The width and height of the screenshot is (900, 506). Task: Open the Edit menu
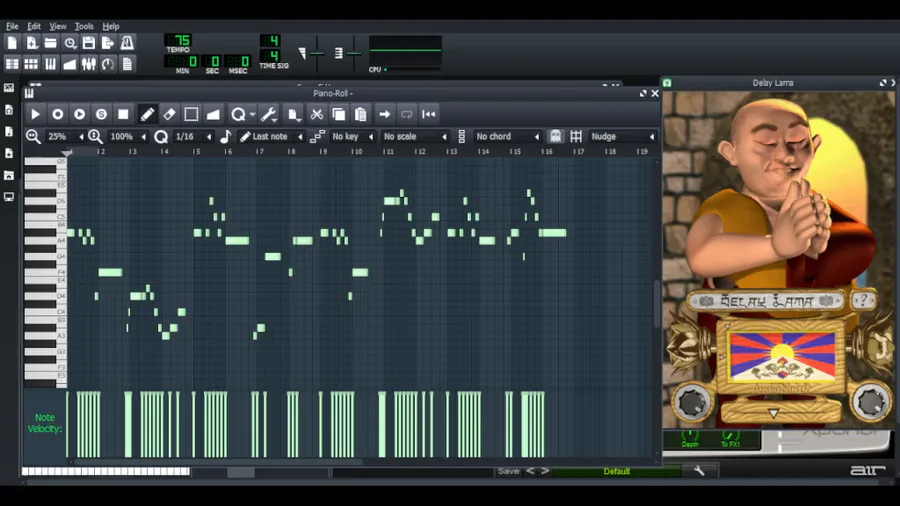tap(34, 26)
